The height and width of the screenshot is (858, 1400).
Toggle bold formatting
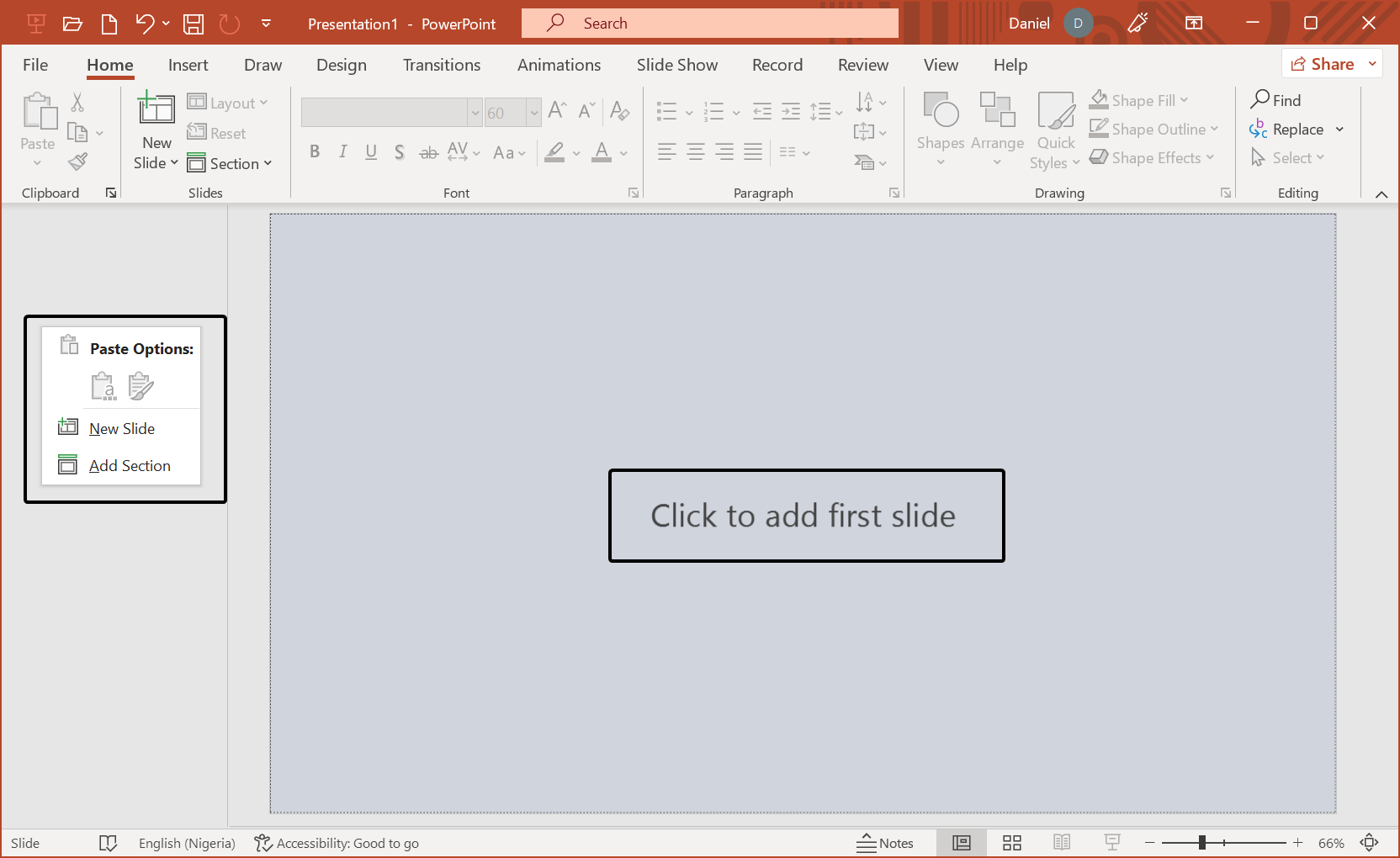point(315,152)
